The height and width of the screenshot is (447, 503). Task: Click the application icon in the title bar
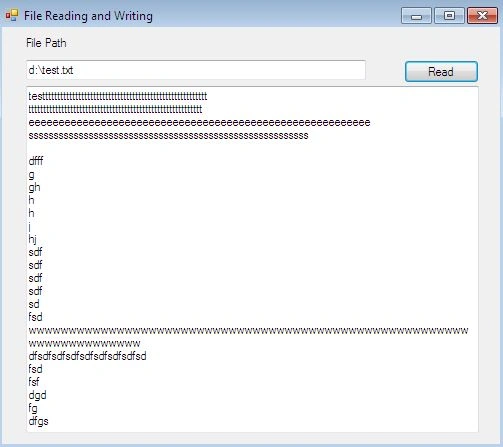tap(12, 15)
